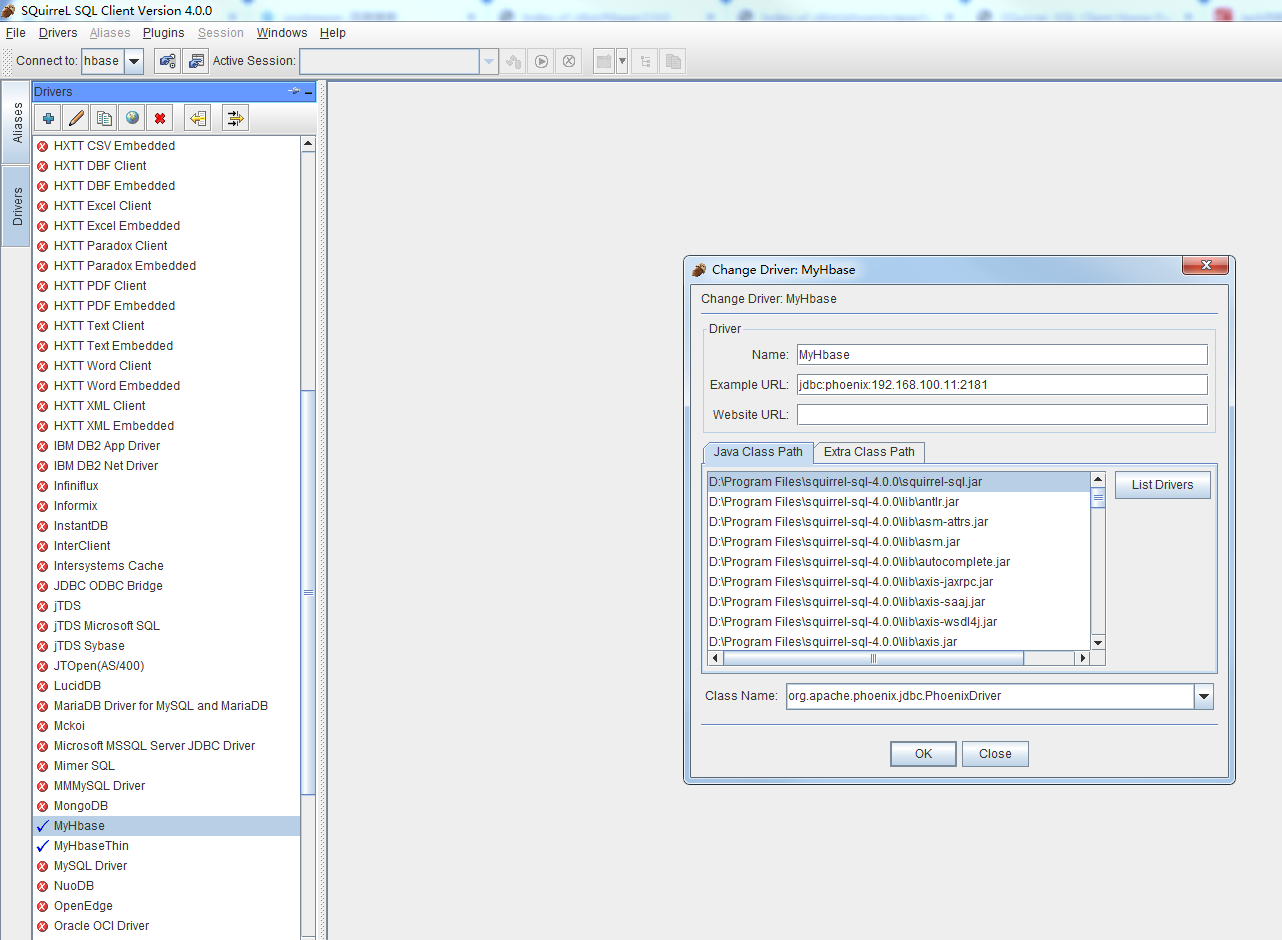This screenshot has height=940, width=1282.
Task: Click the driver list vertical scrollbar thumb
Action: pos(308,592)
